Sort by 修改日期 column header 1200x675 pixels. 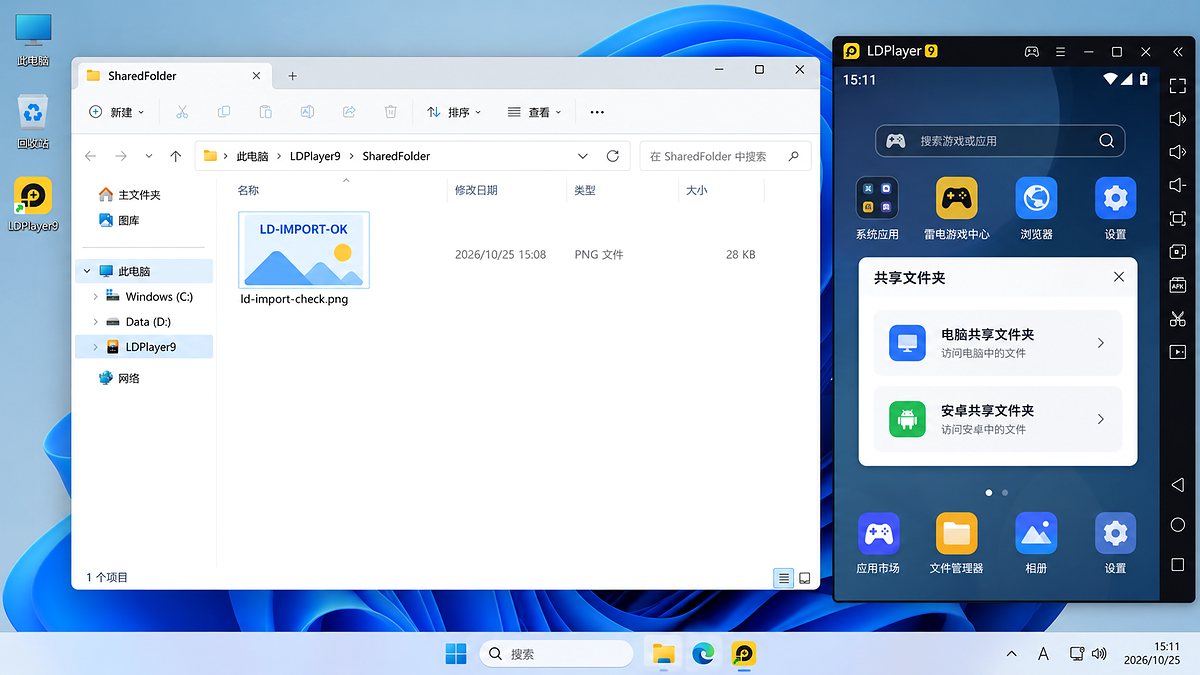tap(476, 190)
